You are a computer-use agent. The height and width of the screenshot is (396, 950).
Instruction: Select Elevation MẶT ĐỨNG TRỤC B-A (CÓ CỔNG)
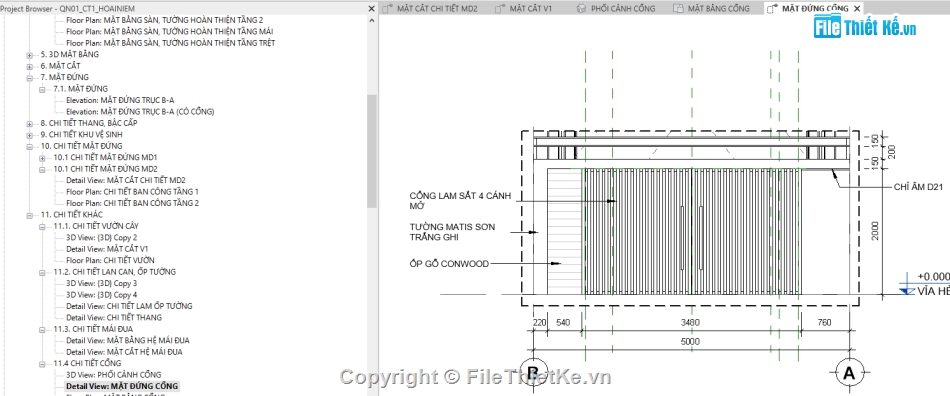pyautogui.click(x=140, y=112)
